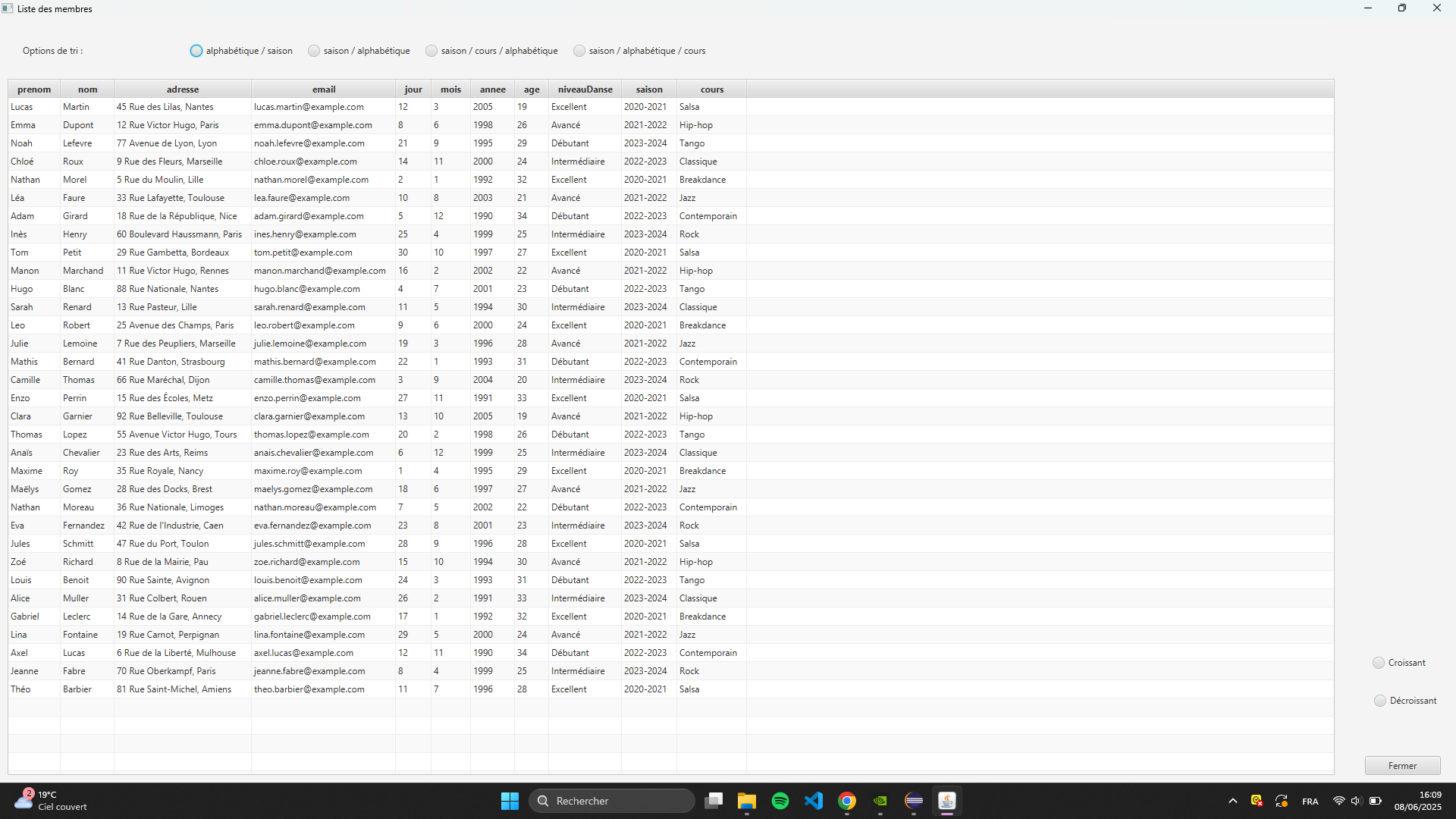
Task: Open the Windows Start menu
Action: pyautogui.click(x=510, y=801)
